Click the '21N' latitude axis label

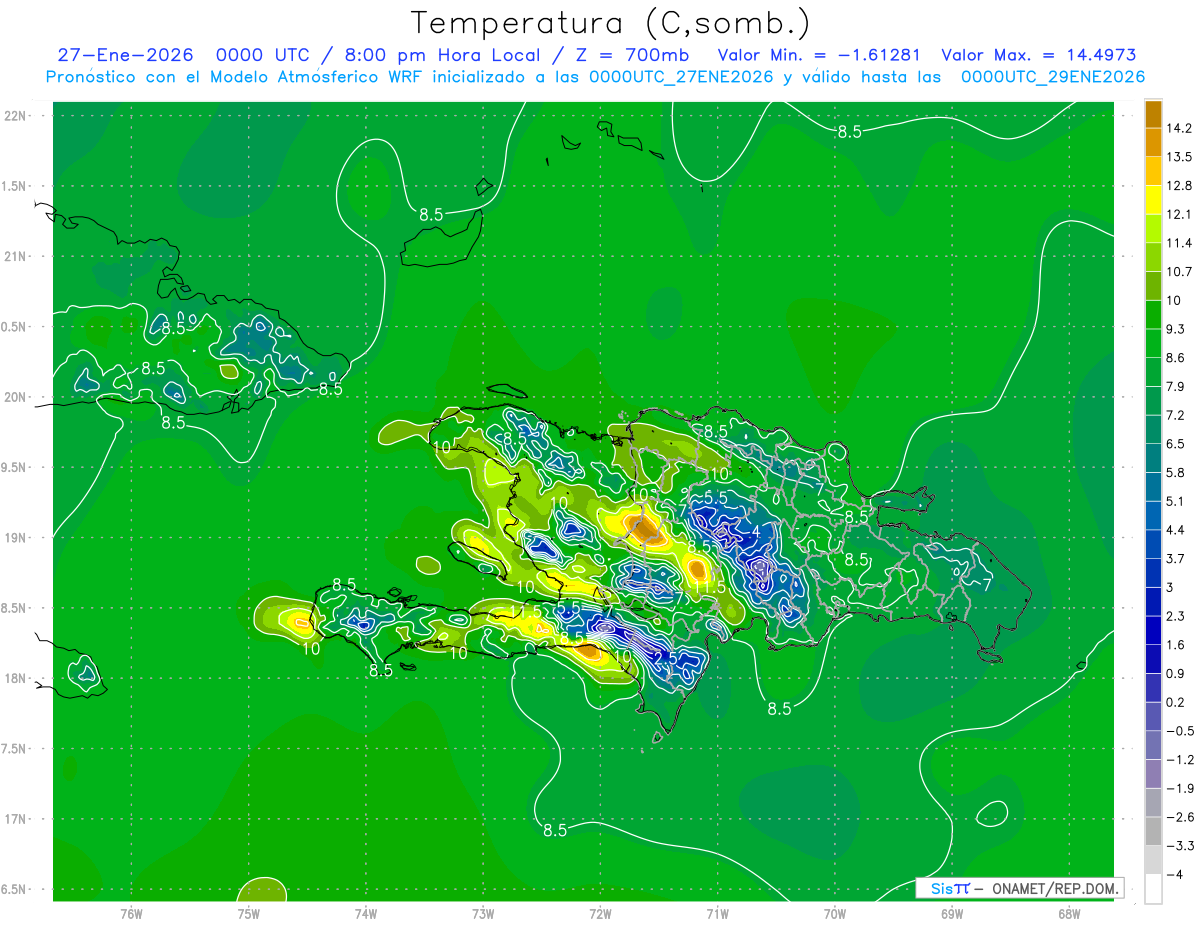tap(16, 257)
